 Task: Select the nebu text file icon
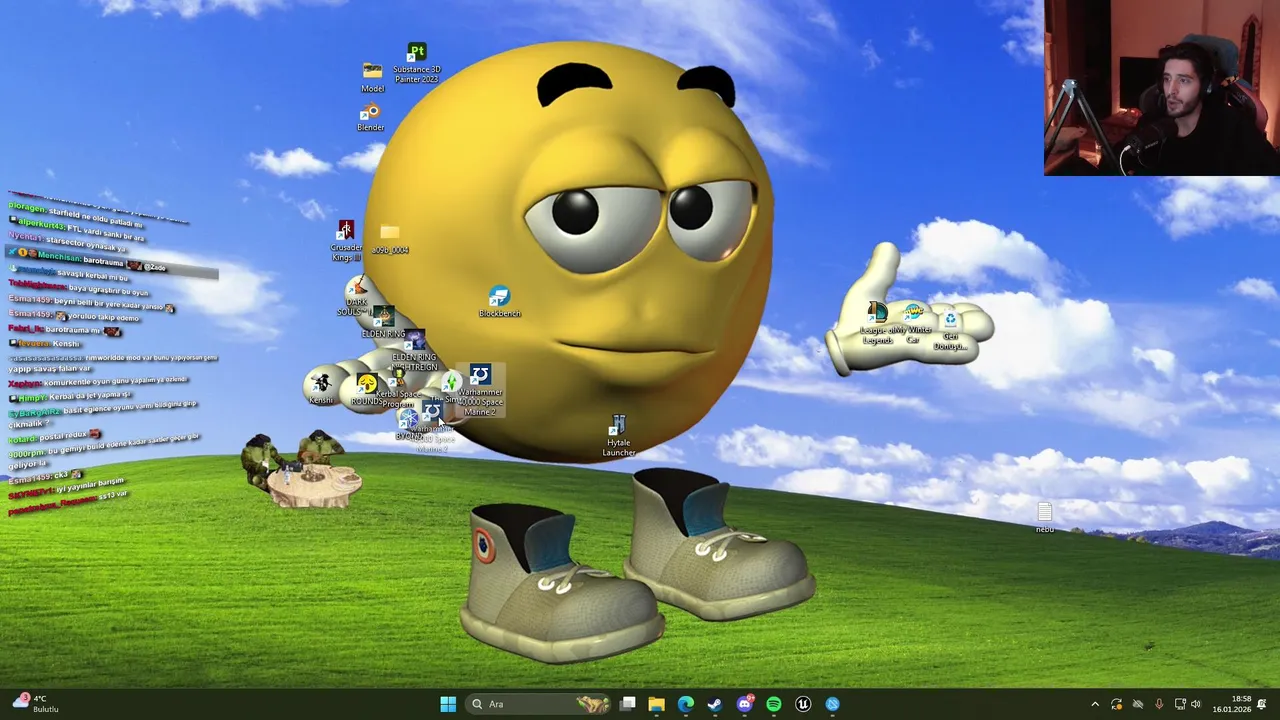point(1044,518)
